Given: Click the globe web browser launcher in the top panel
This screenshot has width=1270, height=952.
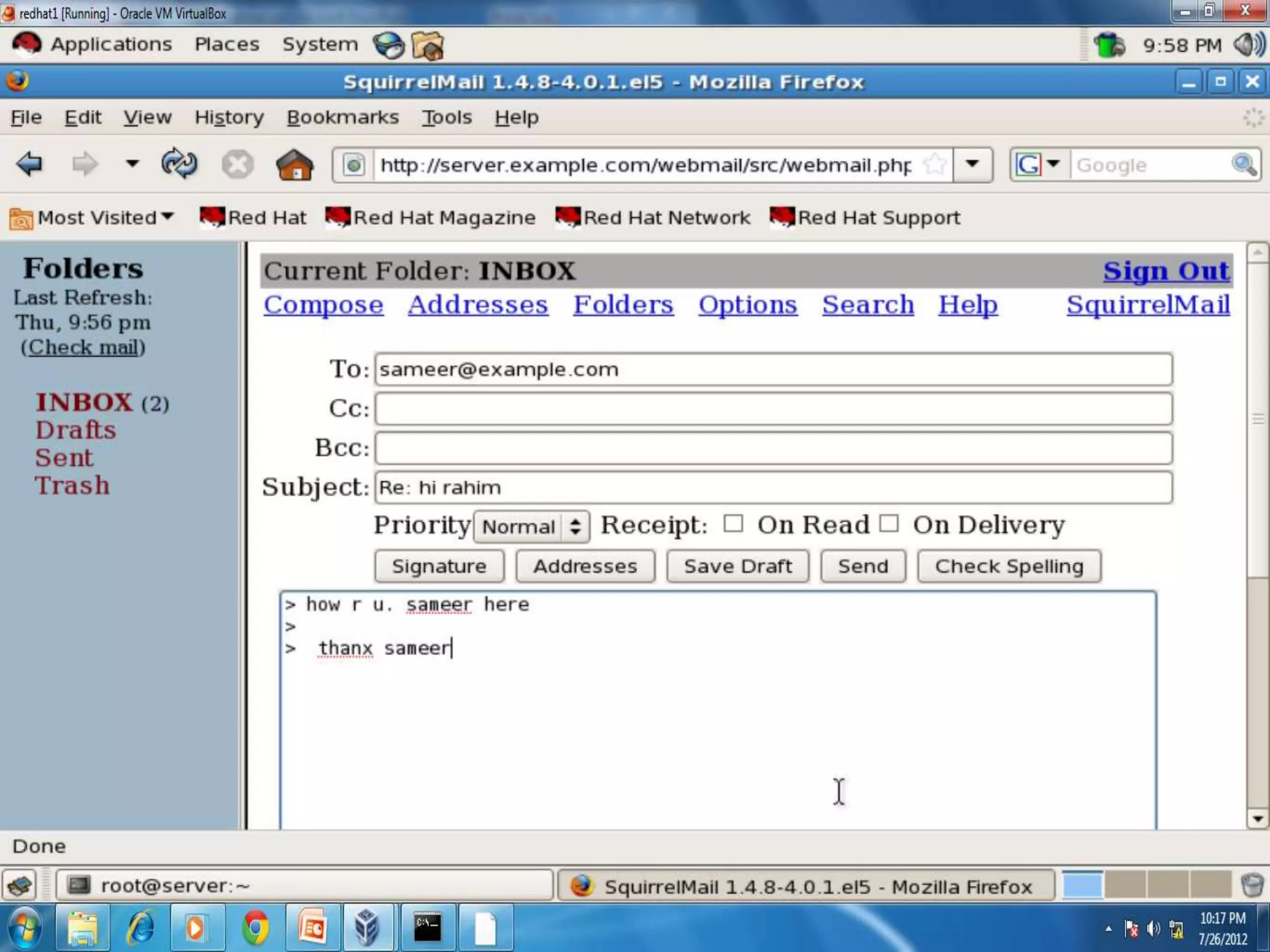Looking at the screenshot, I should point(389,45).
